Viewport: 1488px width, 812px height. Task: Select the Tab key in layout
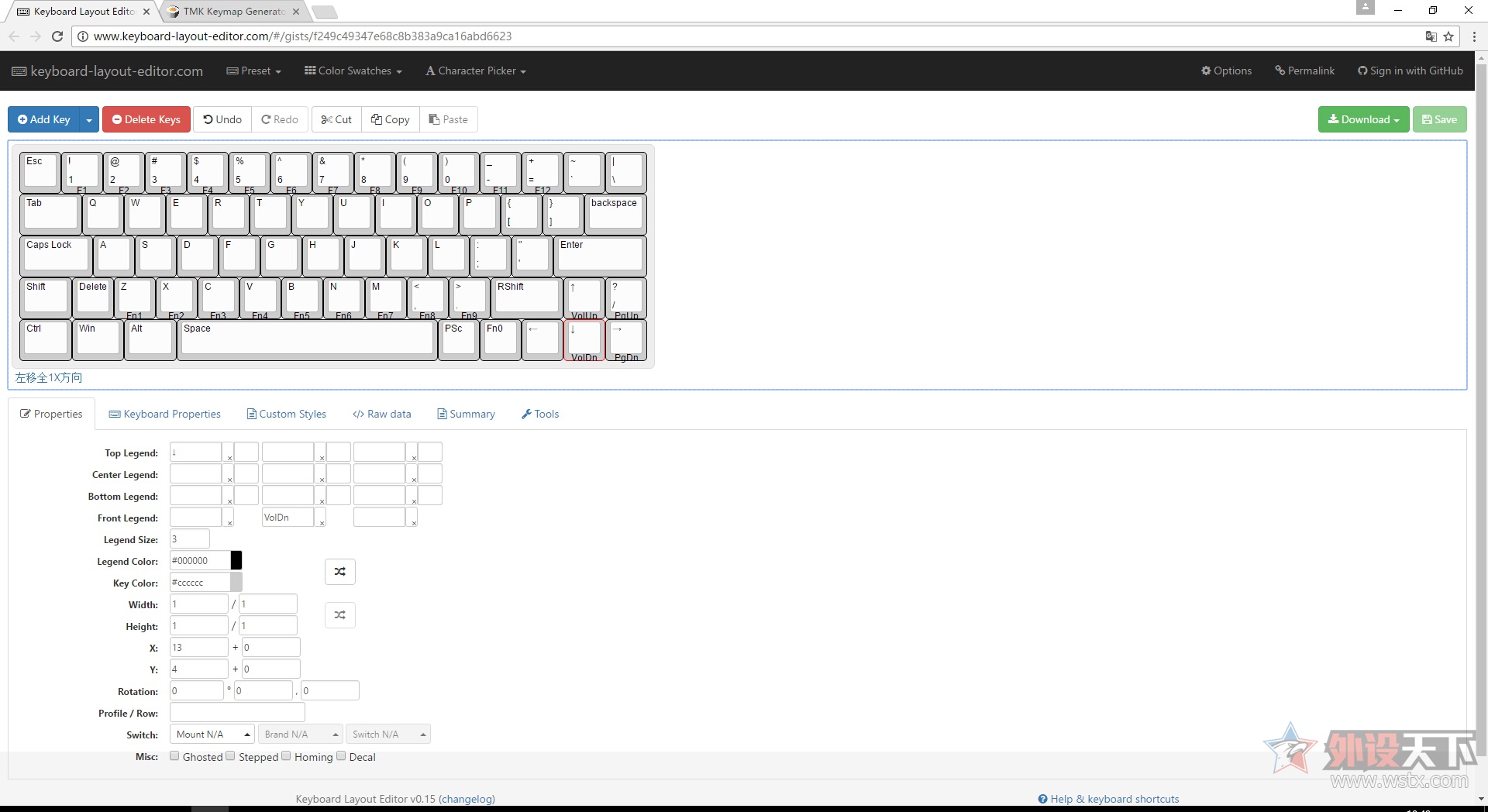tap(50, 214)
